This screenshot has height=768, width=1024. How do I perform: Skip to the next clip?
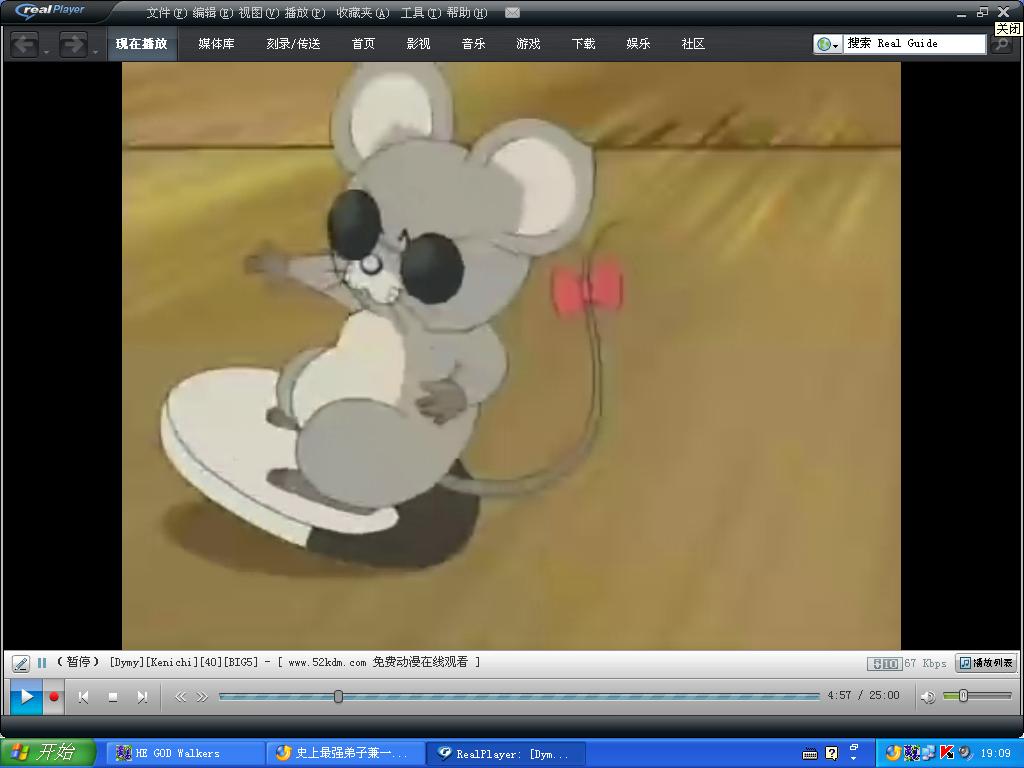pyautogui.click(x=142, y=697)
